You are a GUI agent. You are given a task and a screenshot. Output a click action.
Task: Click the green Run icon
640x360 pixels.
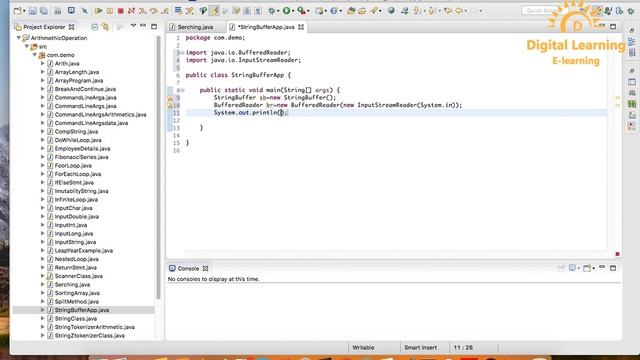click(287, 11)
